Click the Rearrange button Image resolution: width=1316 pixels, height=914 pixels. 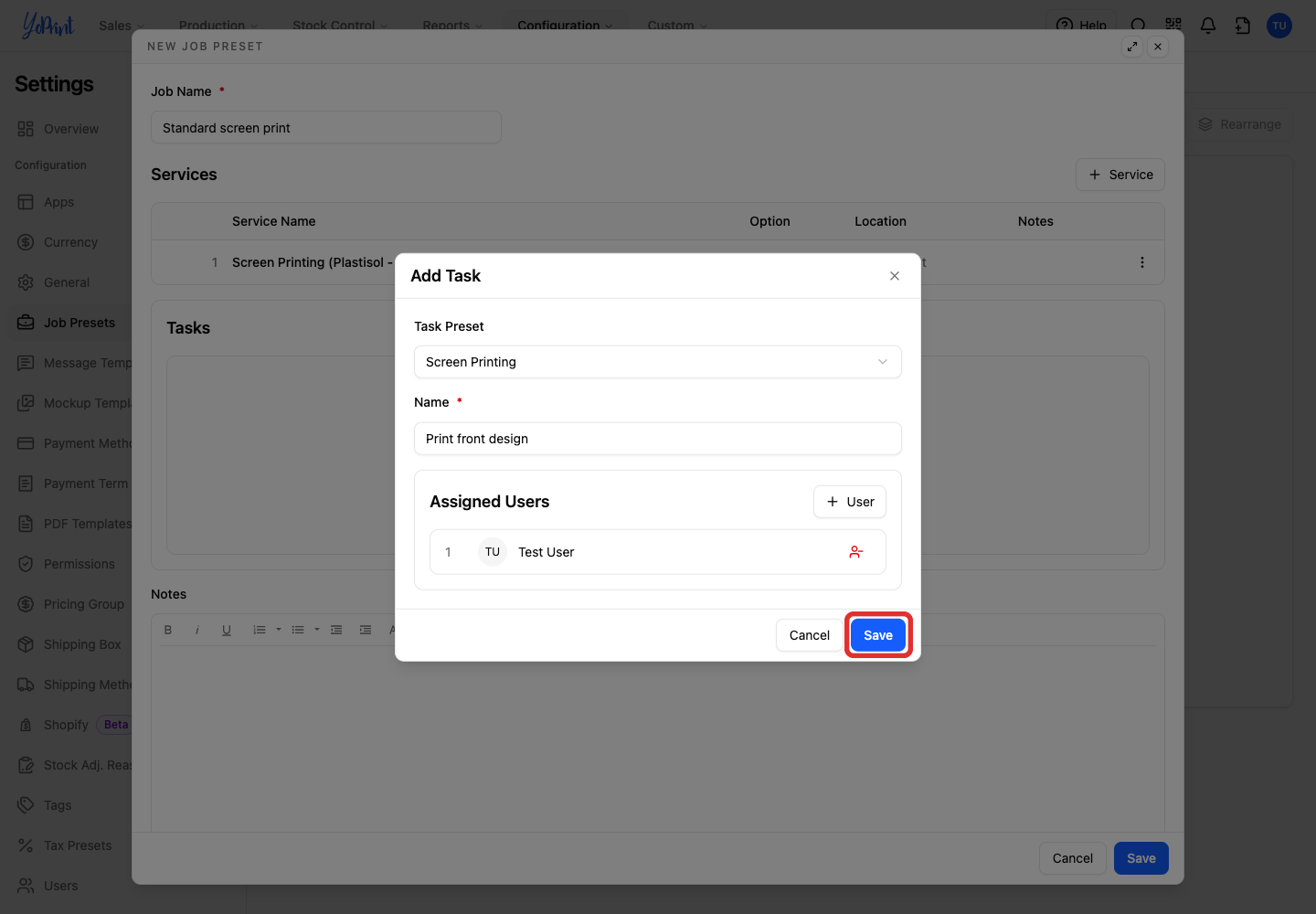pyautogui.click(x=1240, y=124)
